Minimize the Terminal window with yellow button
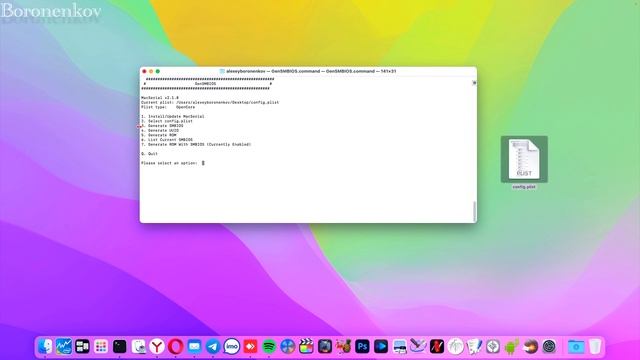640x360 pixels. click(151, 71)
